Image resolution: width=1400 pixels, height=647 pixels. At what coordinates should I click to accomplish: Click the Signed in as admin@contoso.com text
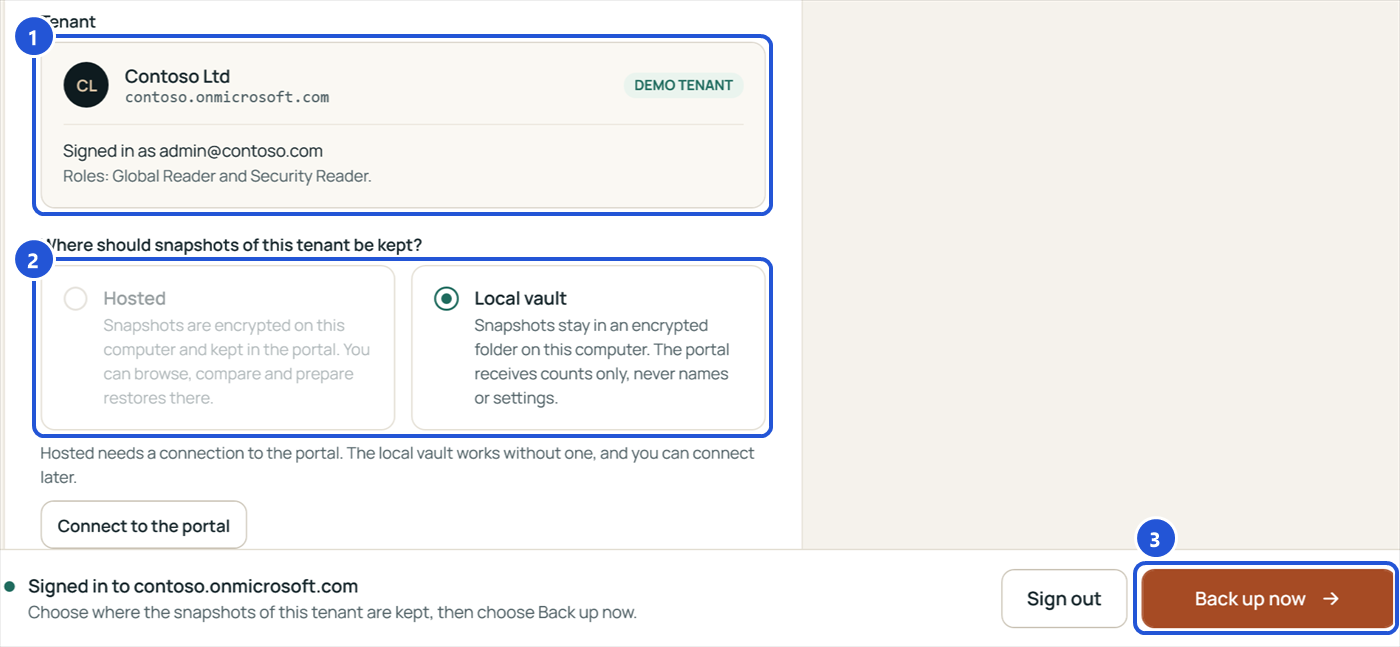click(x=193, y=151)
